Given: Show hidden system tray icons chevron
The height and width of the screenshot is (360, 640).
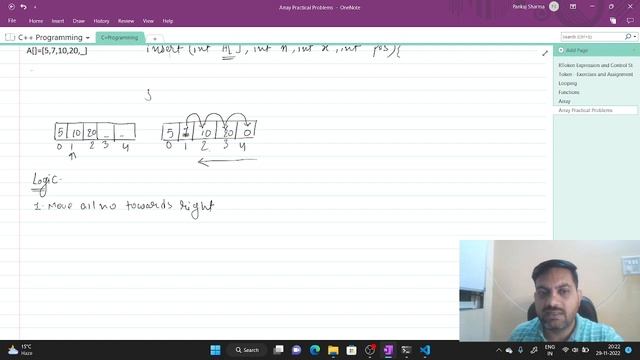Looking at the screenshot, I should pyautogui.click(x=498, y=350).
